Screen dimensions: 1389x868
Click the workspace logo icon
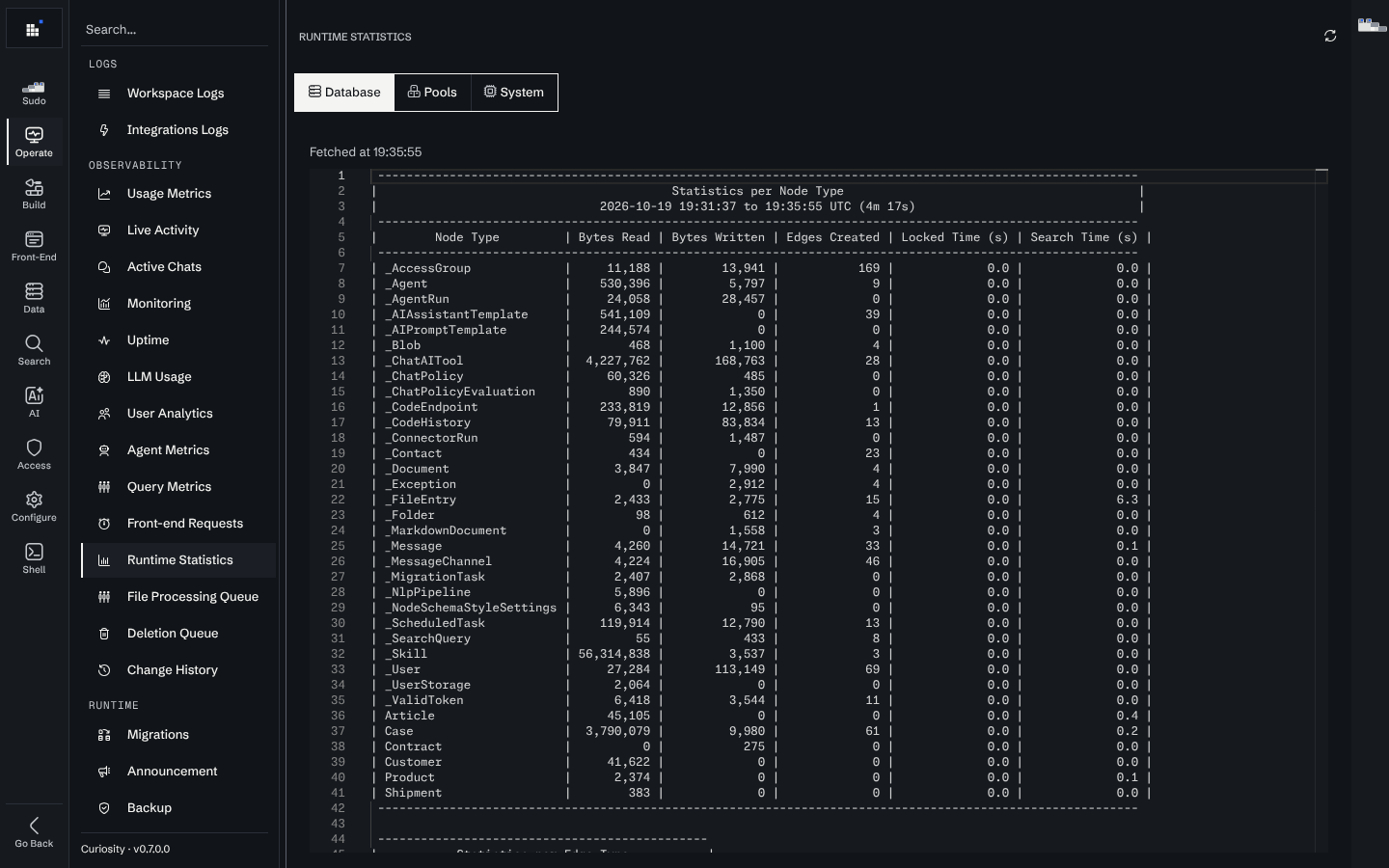(34, 29)
